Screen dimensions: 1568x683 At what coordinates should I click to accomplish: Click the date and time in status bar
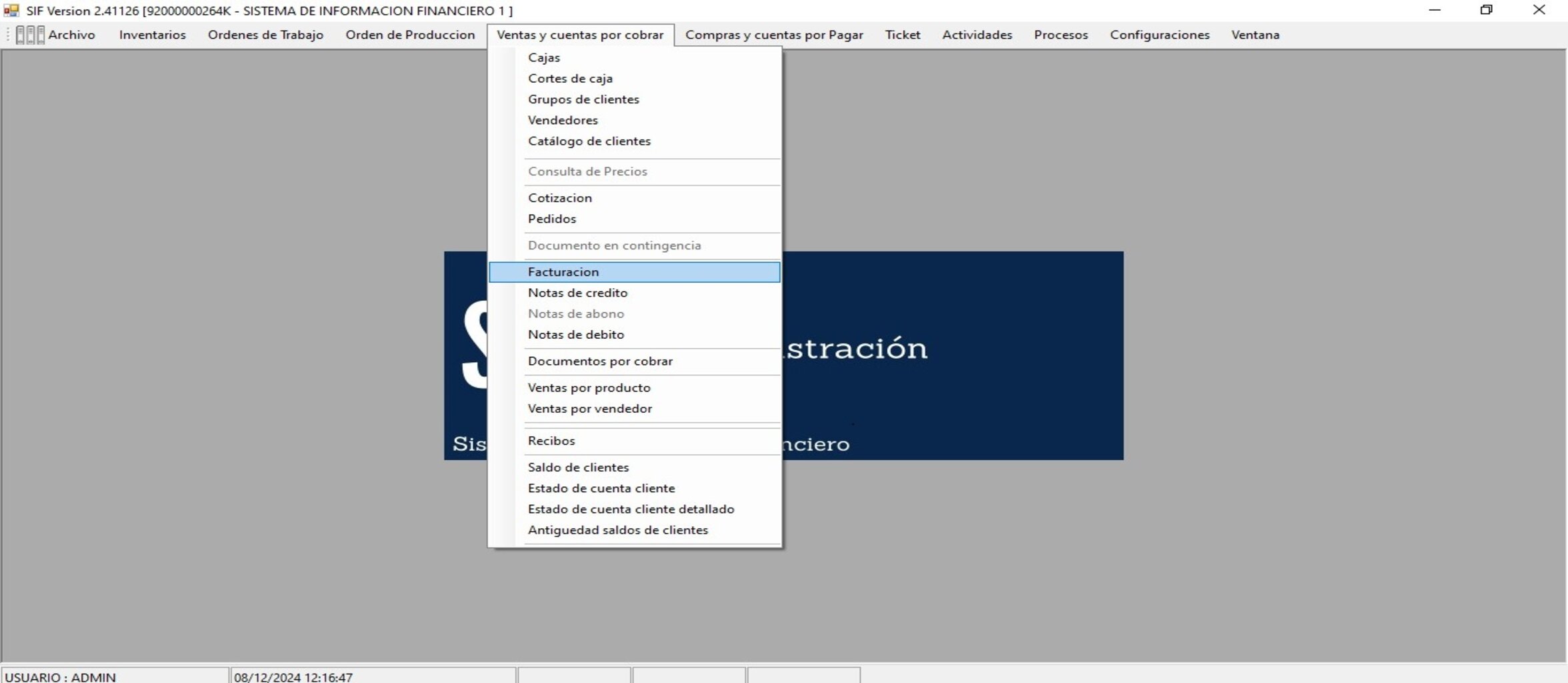[293, 677]
